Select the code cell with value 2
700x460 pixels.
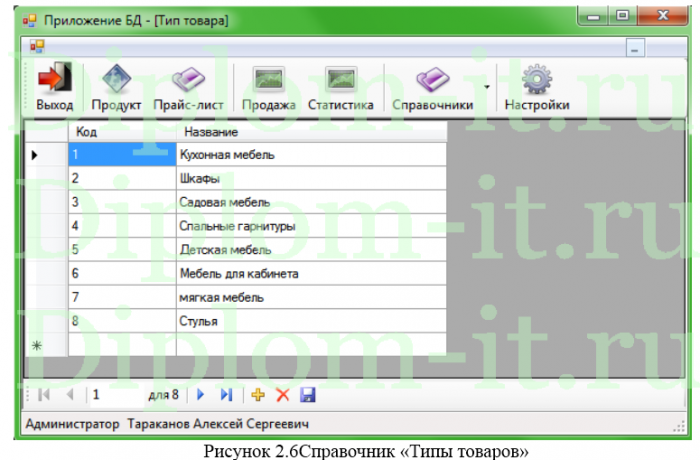[x=122, y=179]
